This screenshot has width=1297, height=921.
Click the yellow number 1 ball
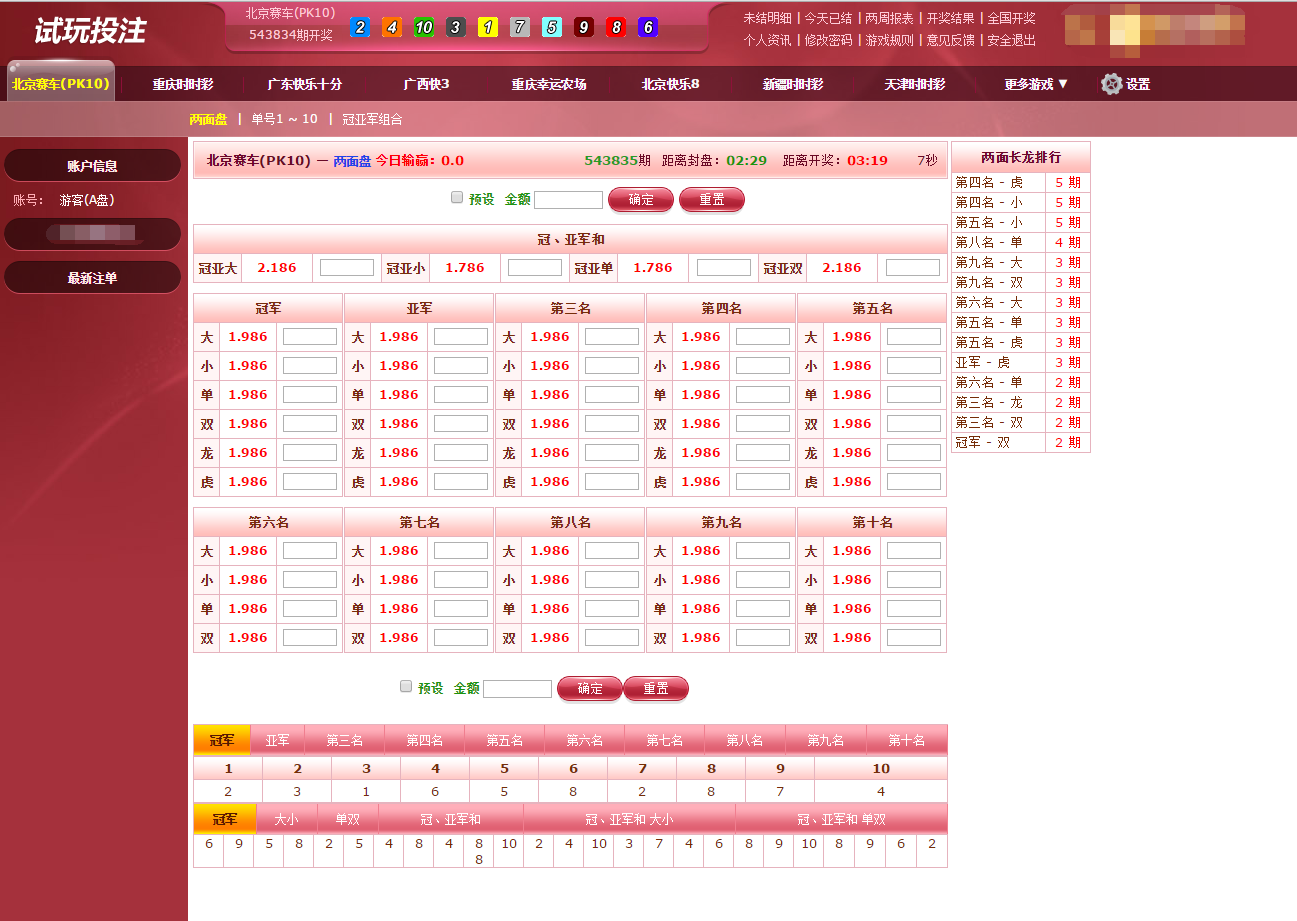coord(488,28)
